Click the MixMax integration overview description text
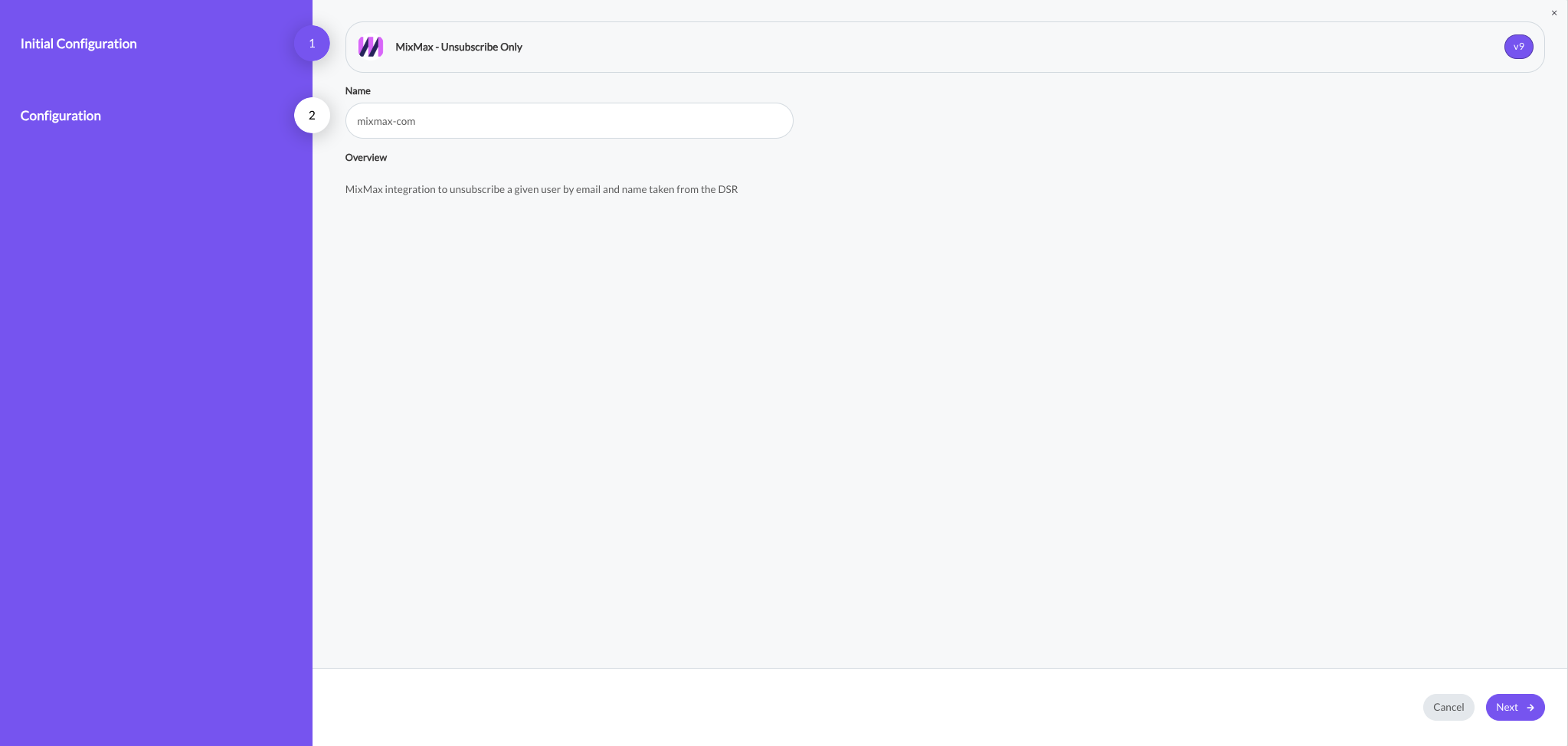This screenshot has width=1568, height=746. point(542,189)
